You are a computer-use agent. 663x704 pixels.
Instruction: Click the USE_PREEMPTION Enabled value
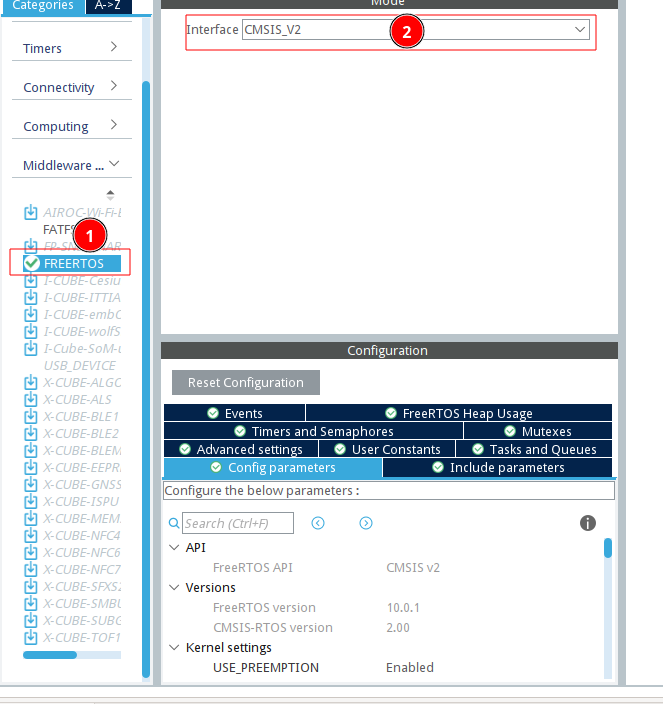[410, 668]
